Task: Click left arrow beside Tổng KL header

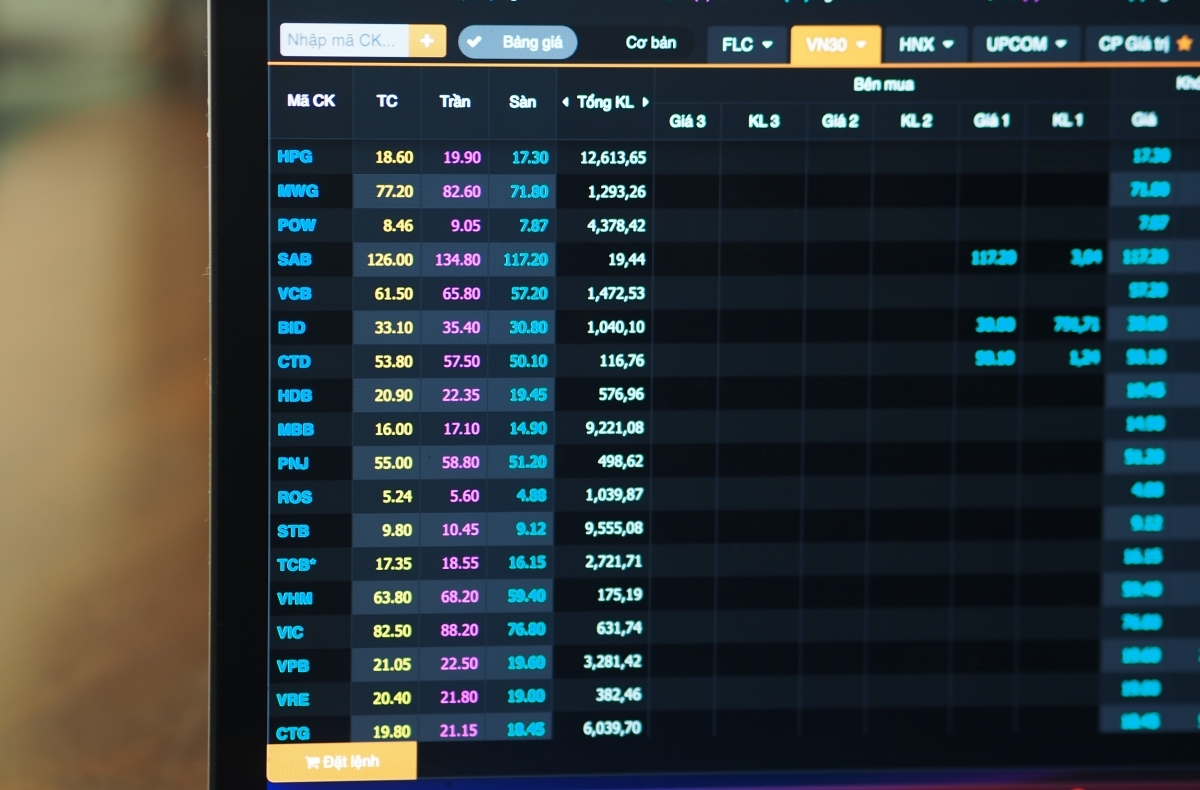Action: [x=565, y=102]
